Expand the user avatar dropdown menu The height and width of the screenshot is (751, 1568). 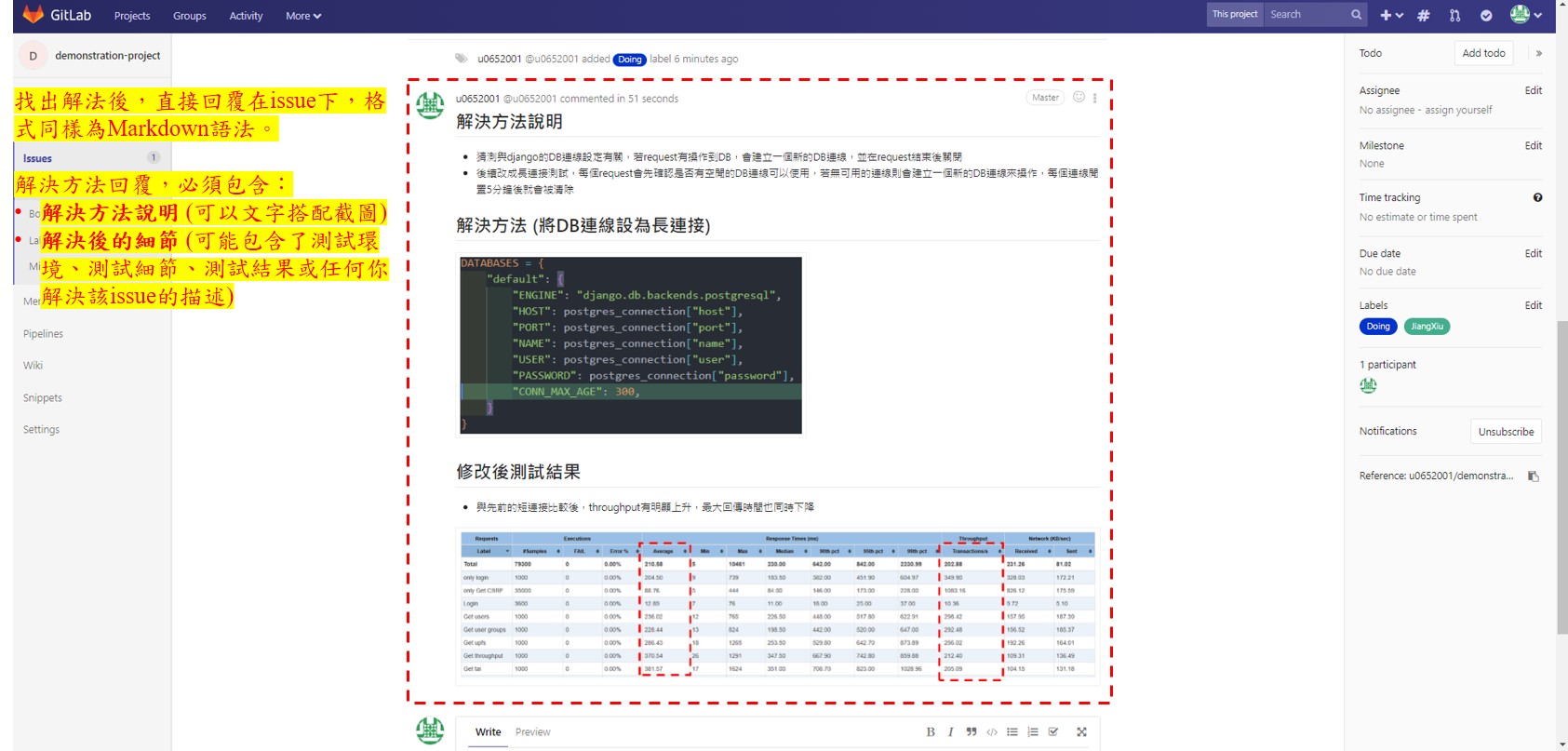coord(1526,14)
